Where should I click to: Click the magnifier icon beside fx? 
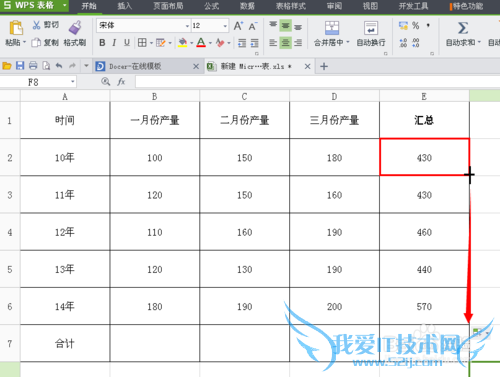coord(106,82)
